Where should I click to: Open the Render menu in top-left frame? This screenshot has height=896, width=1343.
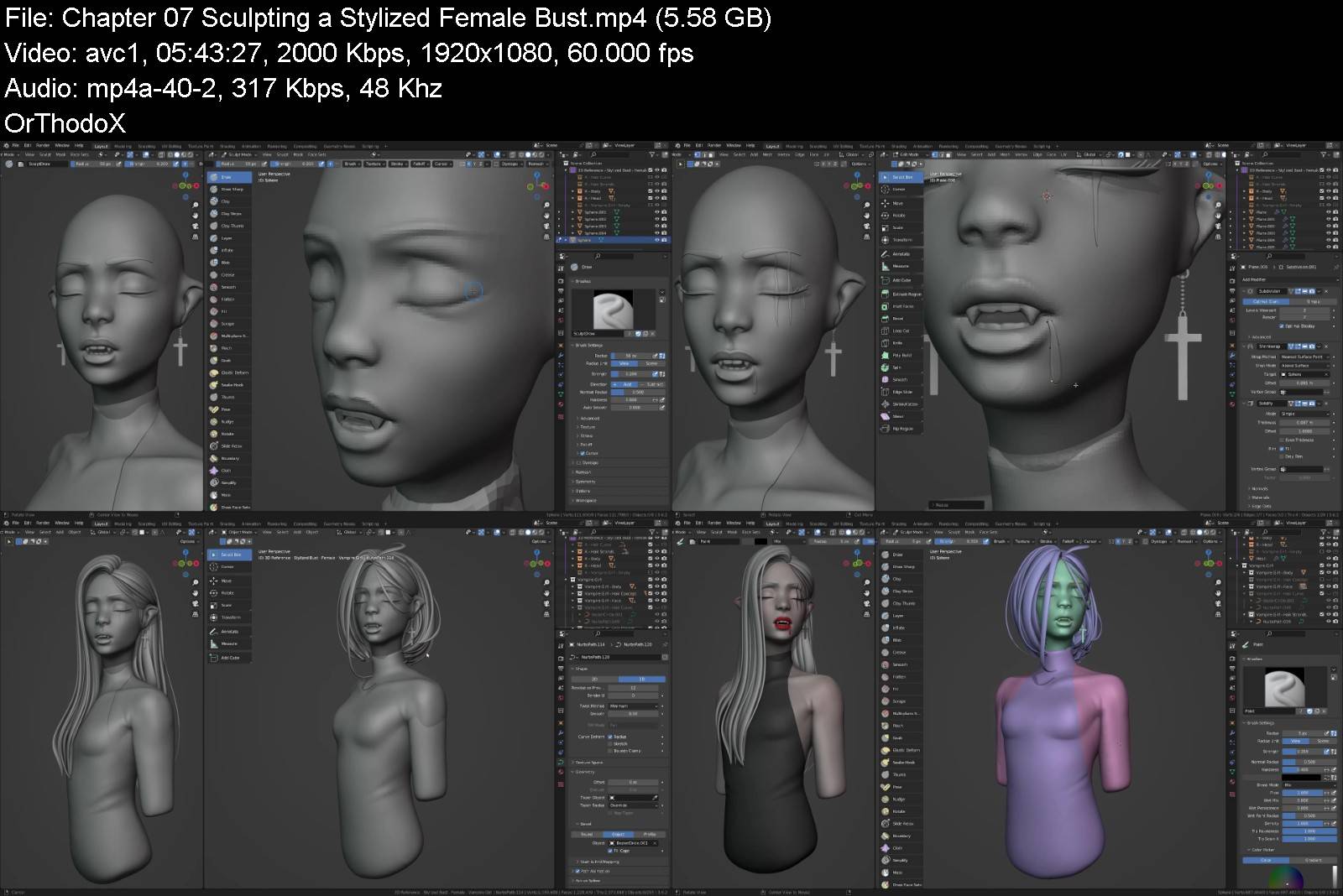pos(42,146)
